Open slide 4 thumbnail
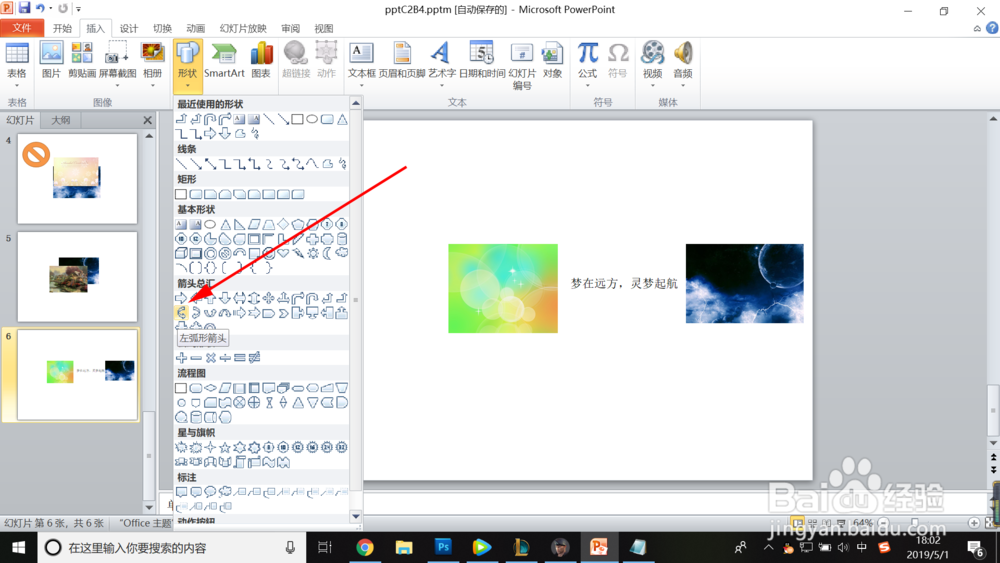 pyautogui.click(x=77, y=179)
